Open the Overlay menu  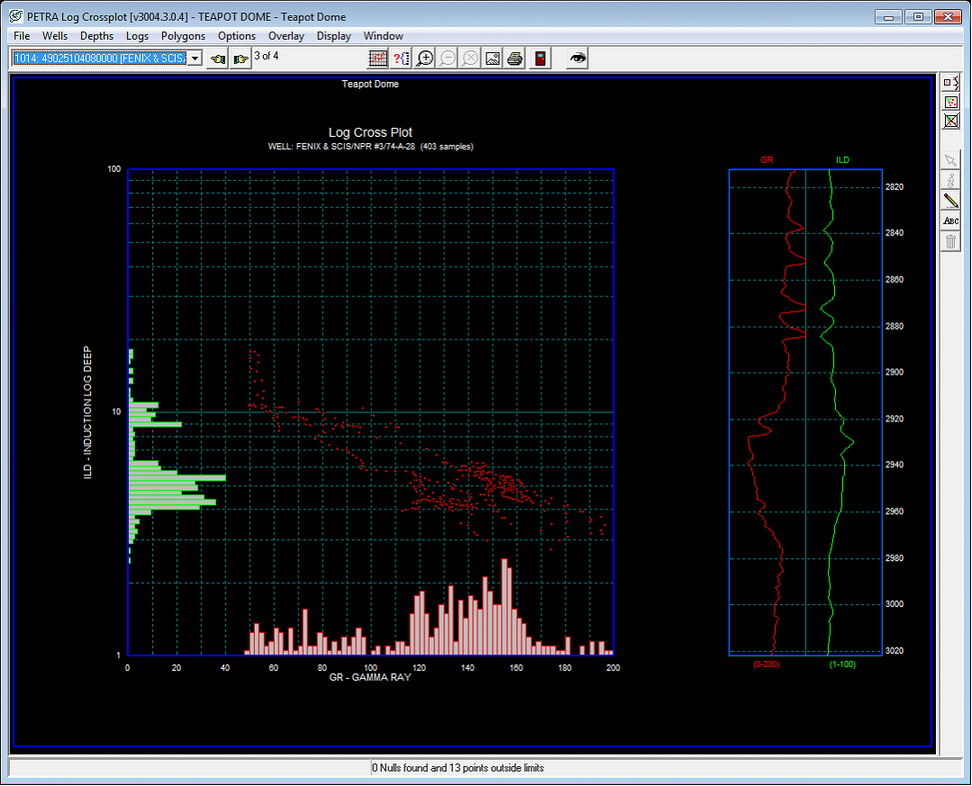pyautogui.click(x=286, y=36)
